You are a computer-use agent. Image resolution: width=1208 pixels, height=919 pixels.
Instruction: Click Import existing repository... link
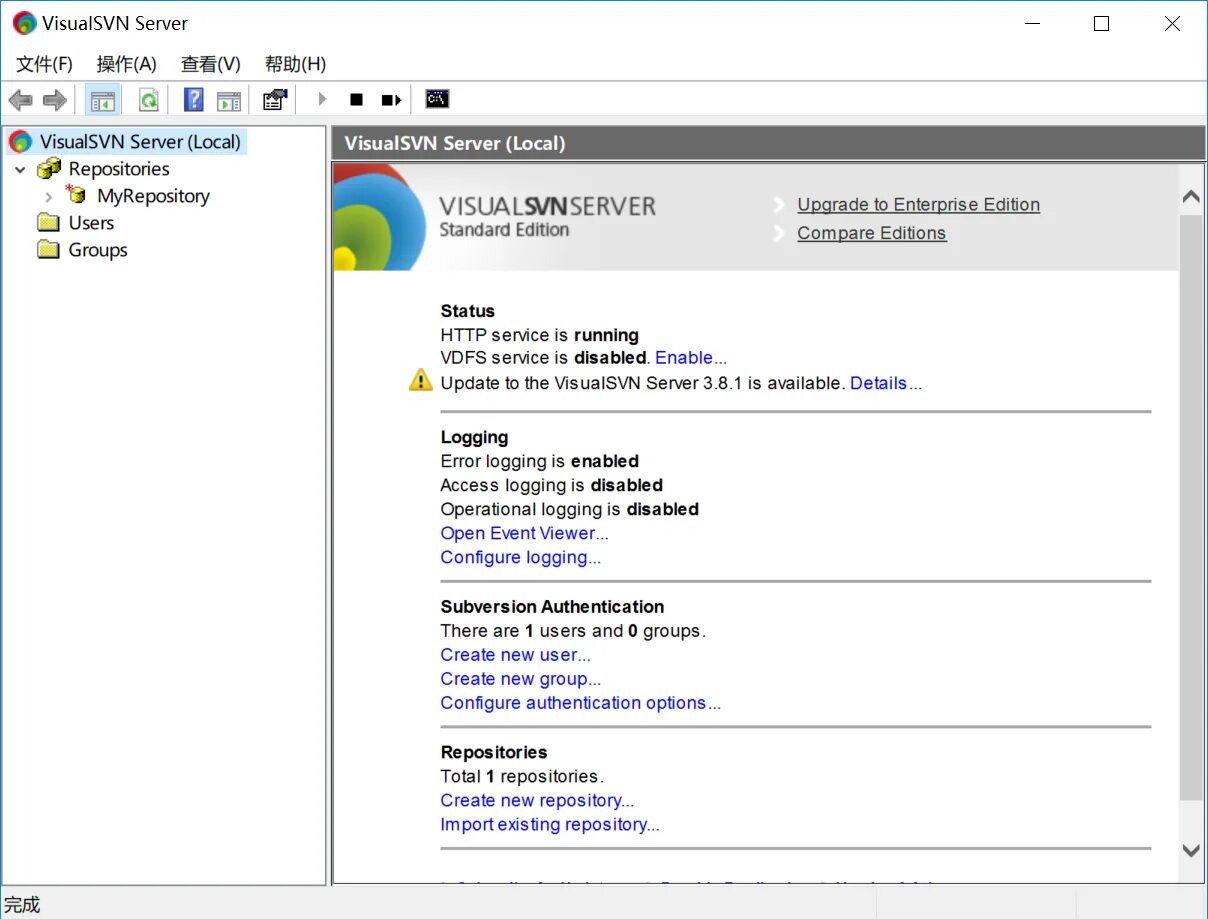549,825
